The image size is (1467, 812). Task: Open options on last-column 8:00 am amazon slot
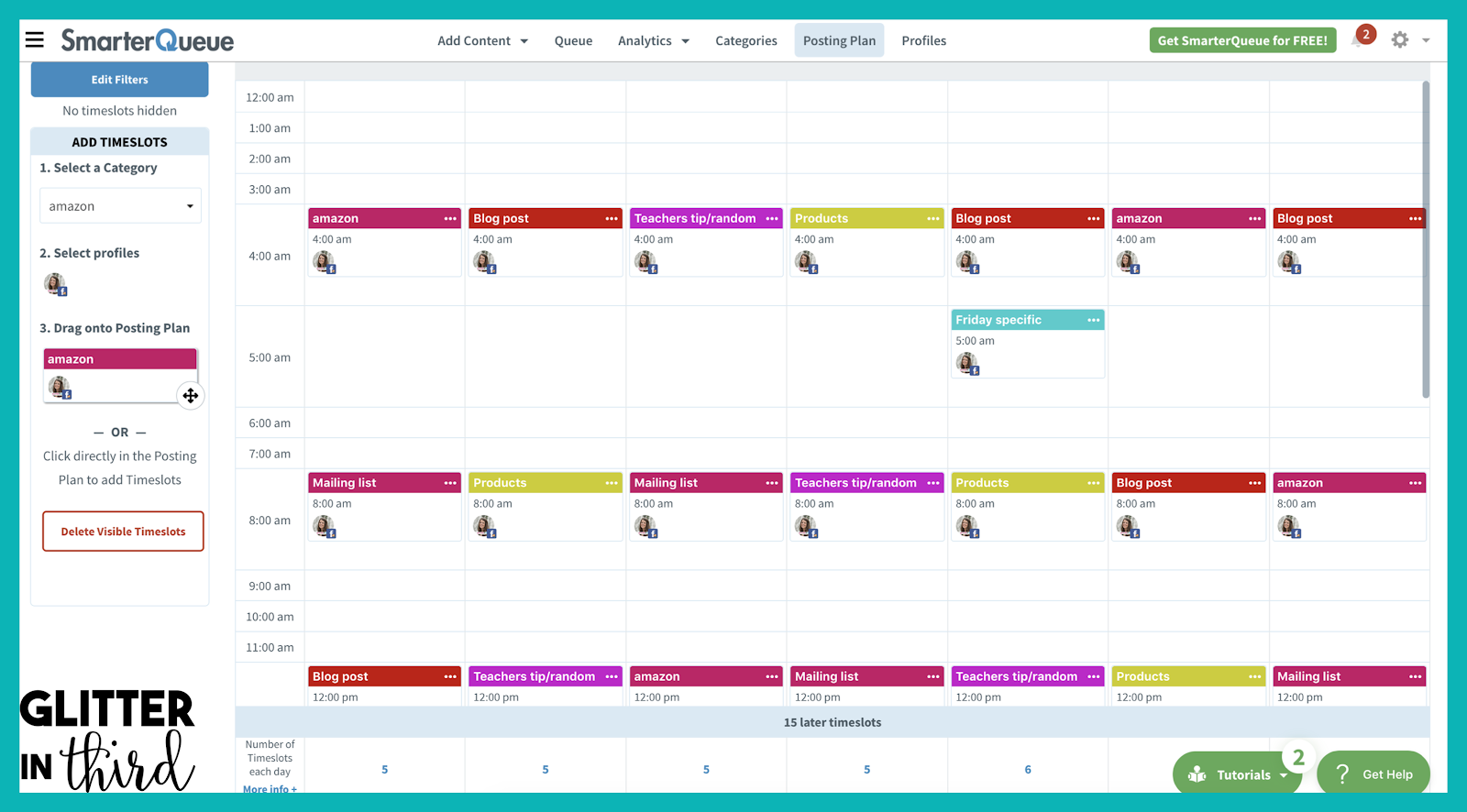coord(1415,483)
